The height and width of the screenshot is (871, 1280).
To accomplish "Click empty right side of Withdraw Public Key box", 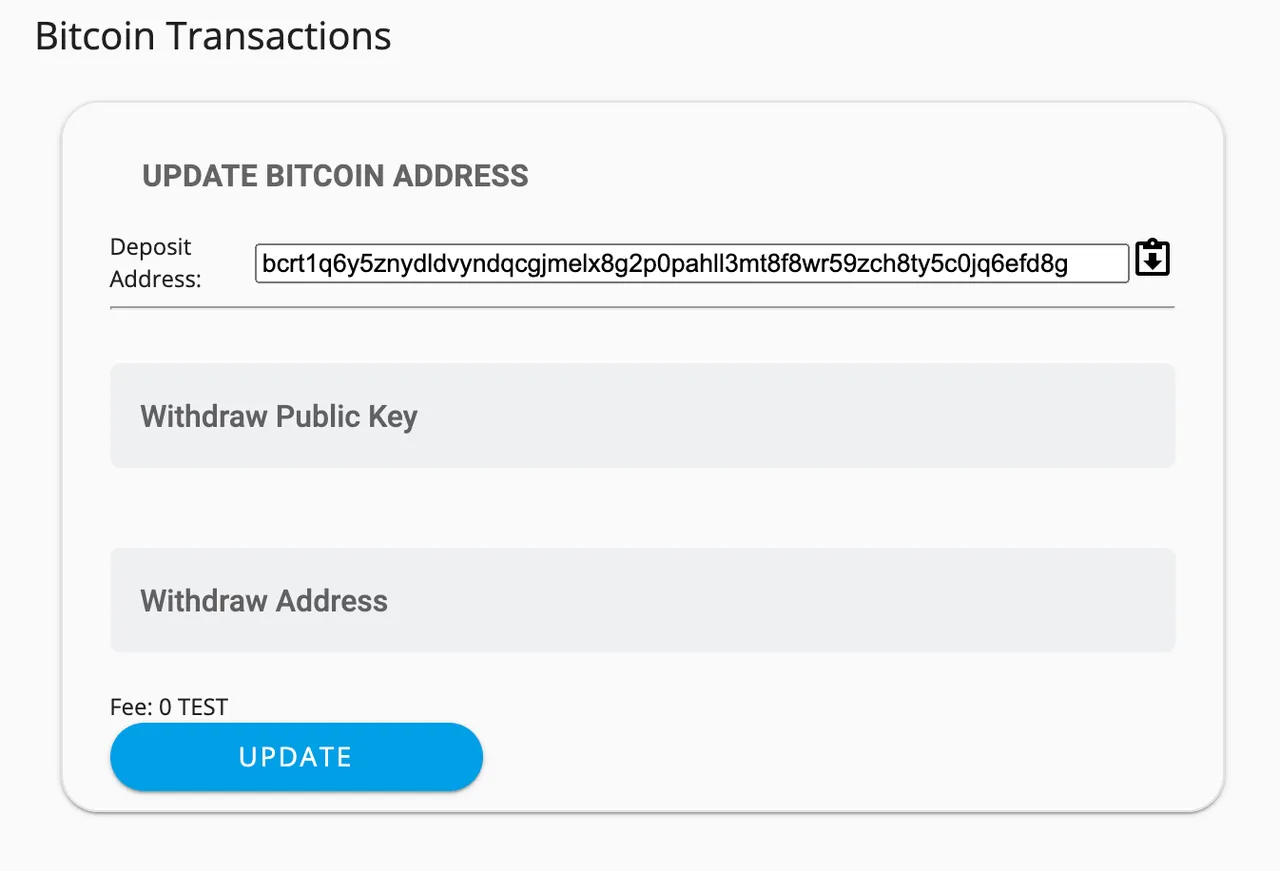I will click(x=900, y=415).
